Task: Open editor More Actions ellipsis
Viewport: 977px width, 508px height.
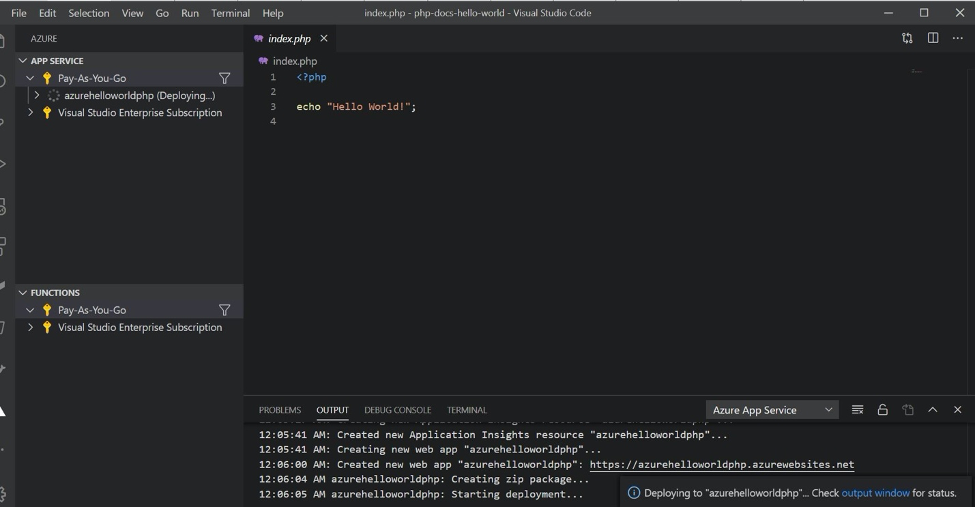Action: tap(958, 39)
